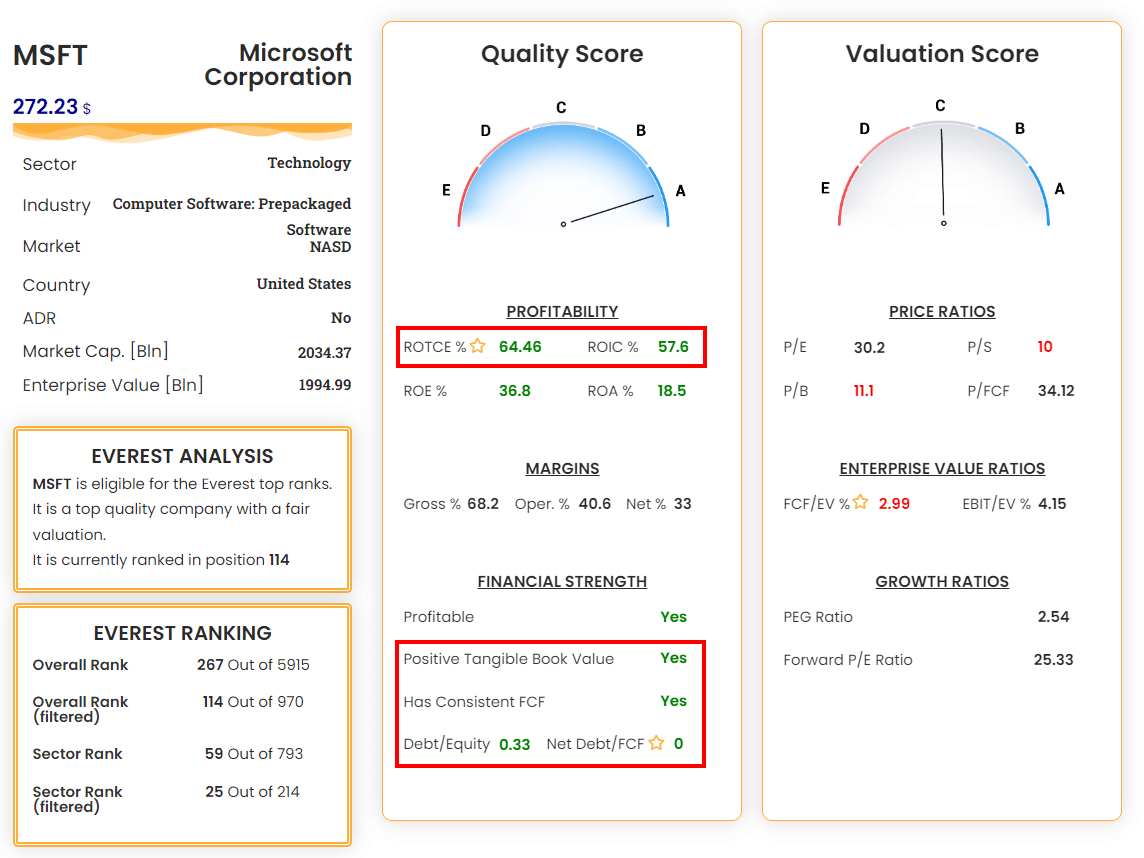1144x858 pixels.
Task: Open the GROWTH RATIOS section heading
Action: coord(942,581)
